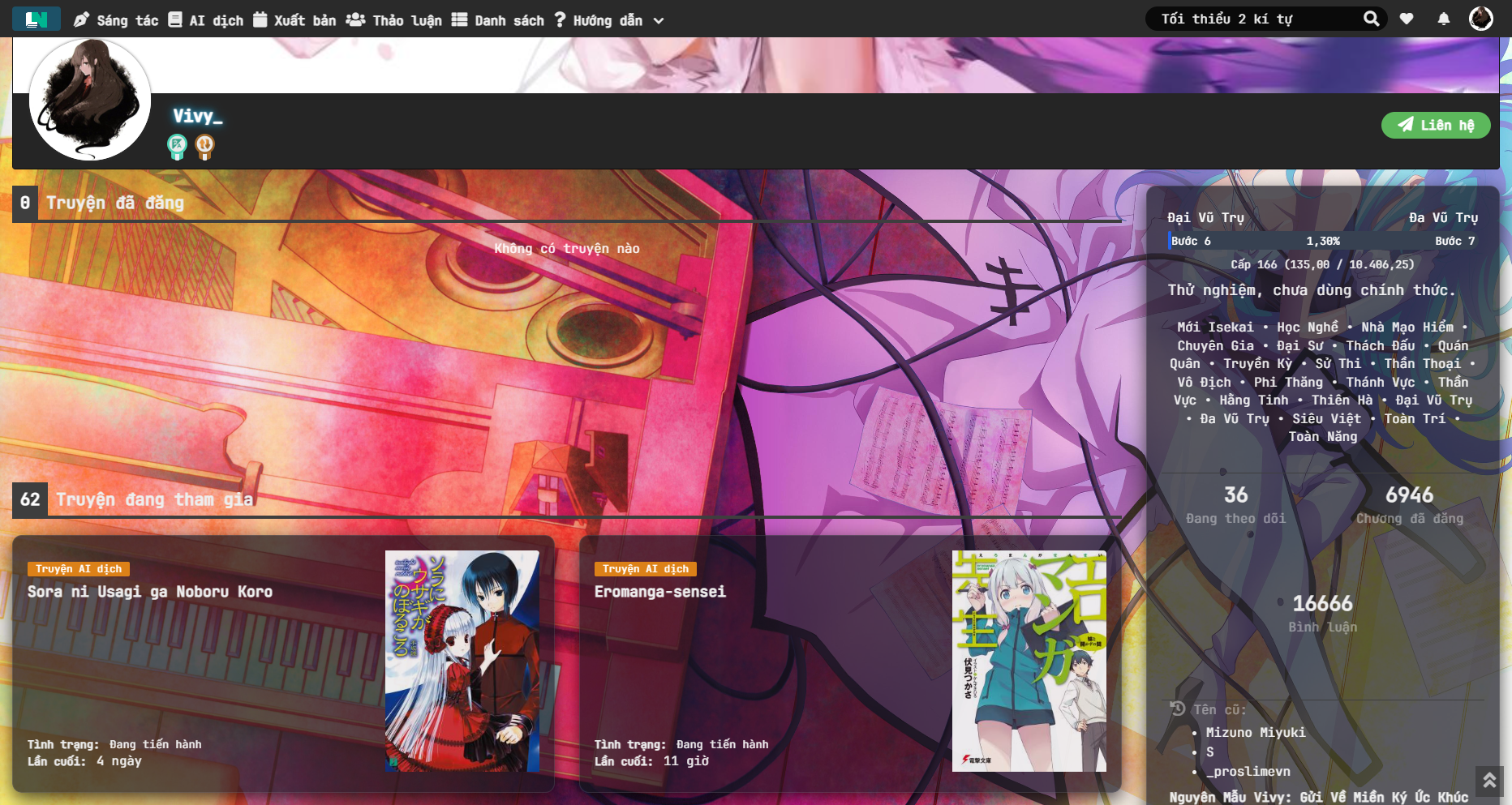Click the book icon beside AI dịch
This screenshot has height=805, width=1512.
tap(175, 19)
